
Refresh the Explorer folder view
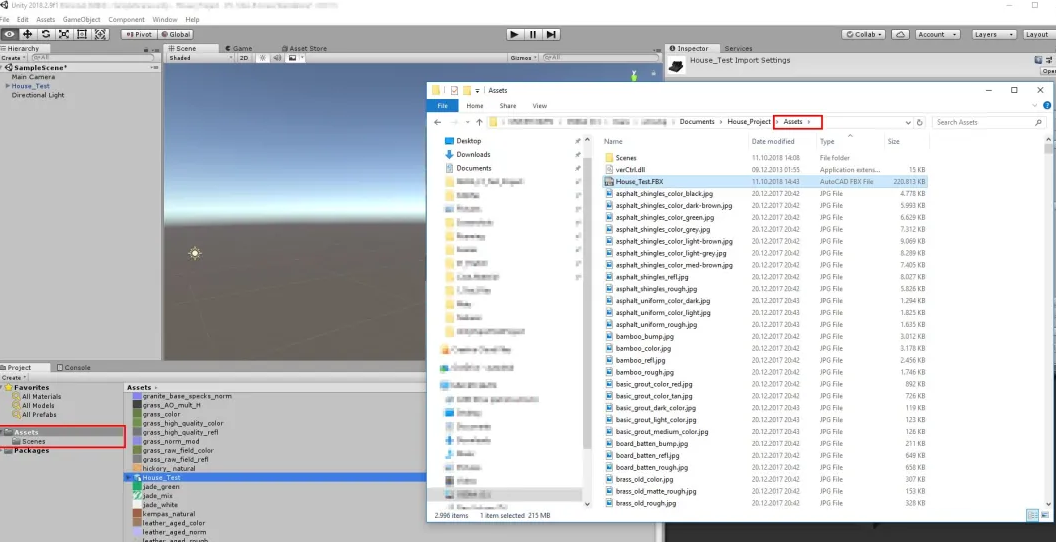(920, 123)
